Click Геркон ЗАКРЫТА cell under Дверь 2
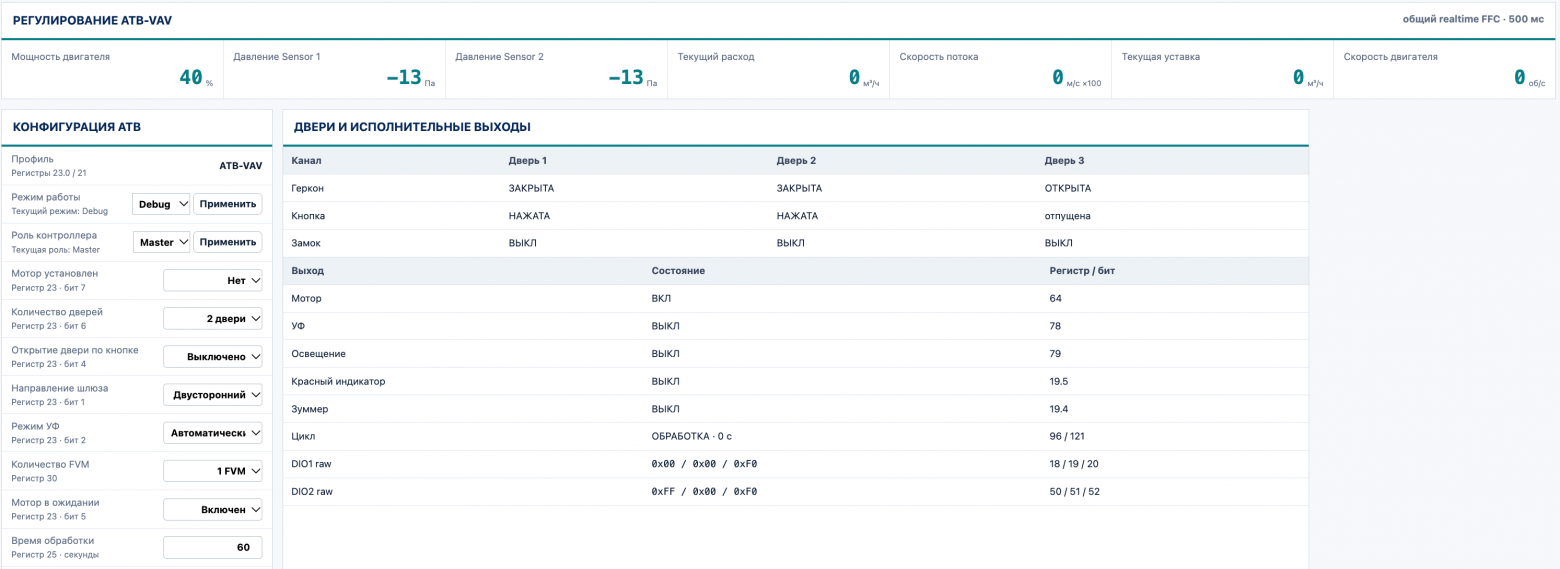Screen dimensions: 1560x569 point(799,188)
